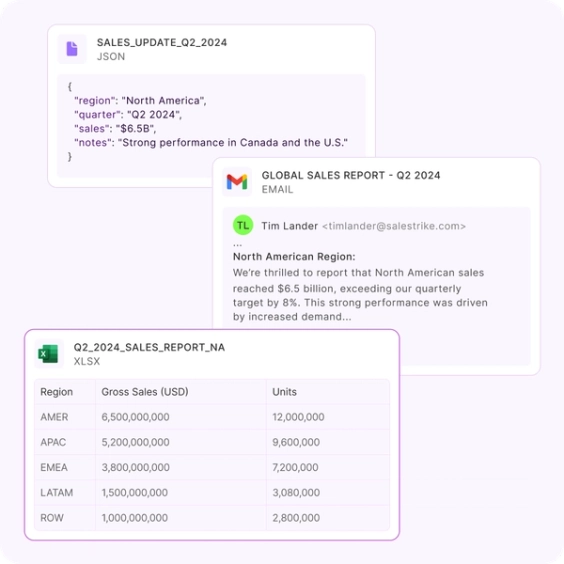Image resolution: width=564 pixels, height=564 pixels.
Task: Click the purple JSON file icon
Action: pos(72,49)
